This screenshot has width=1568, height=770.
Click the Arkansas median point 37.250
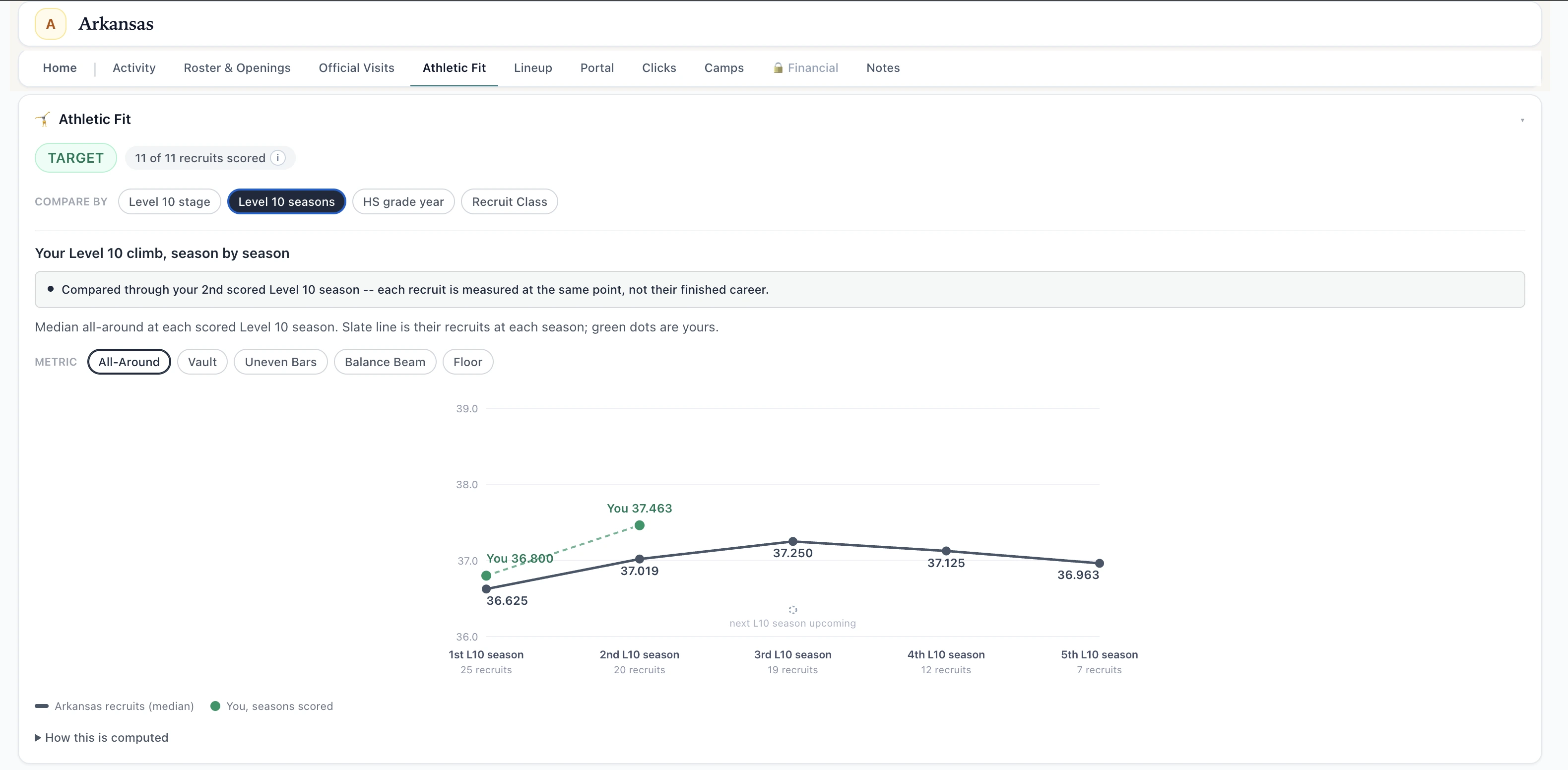click(x=792, y=541)
